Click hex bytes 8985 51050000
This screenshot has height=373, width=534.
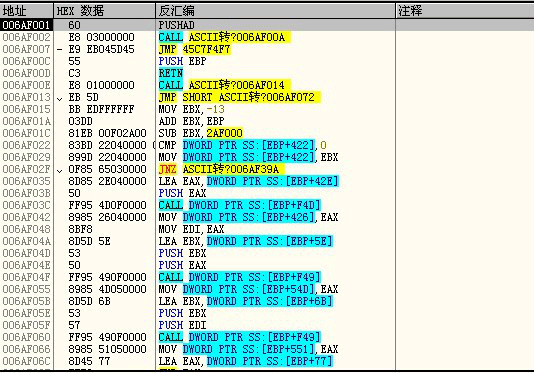click(107, 349)
